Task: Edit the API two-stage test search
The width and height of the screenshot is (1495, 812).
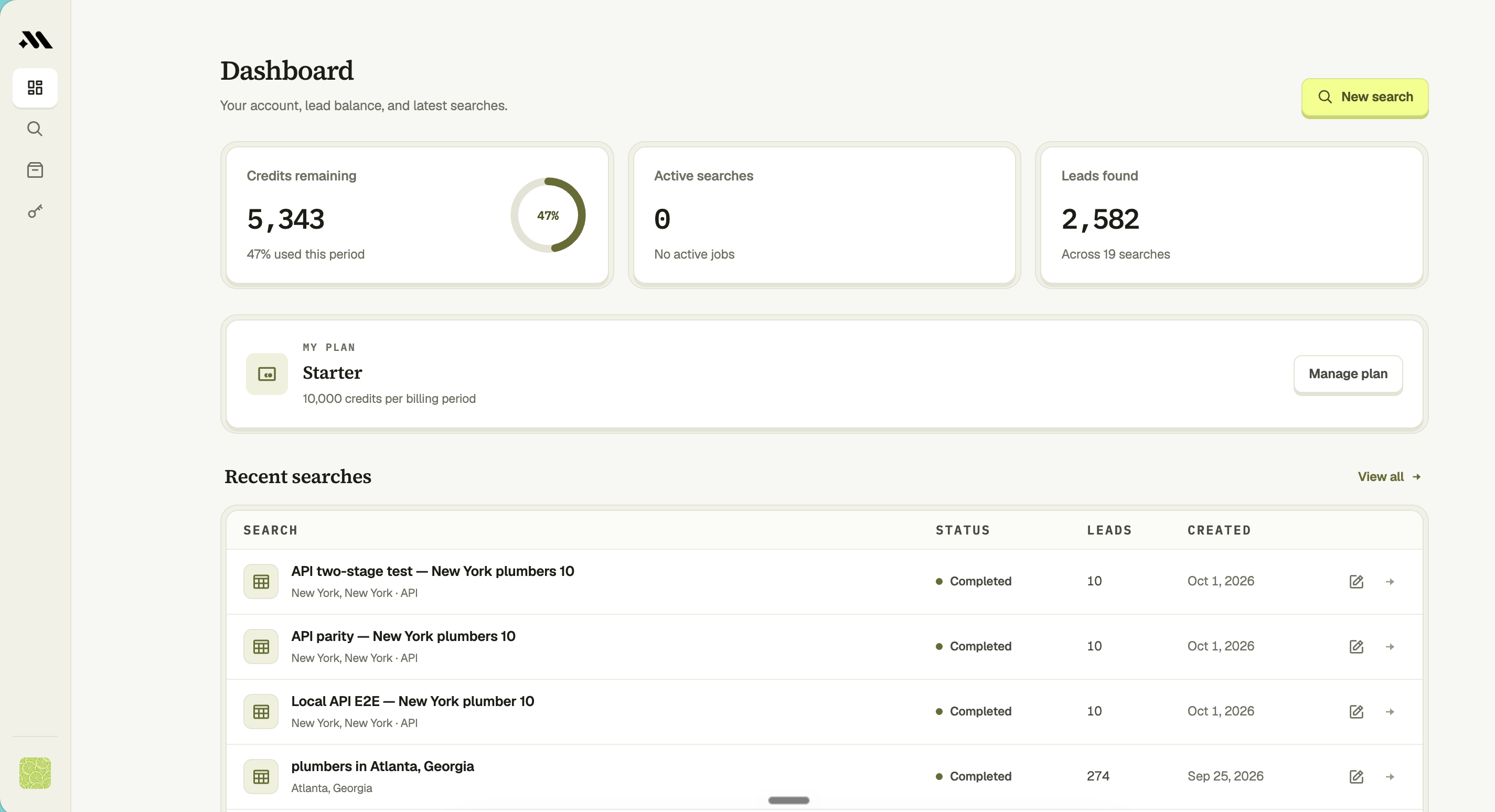Action: point(1355,582)
